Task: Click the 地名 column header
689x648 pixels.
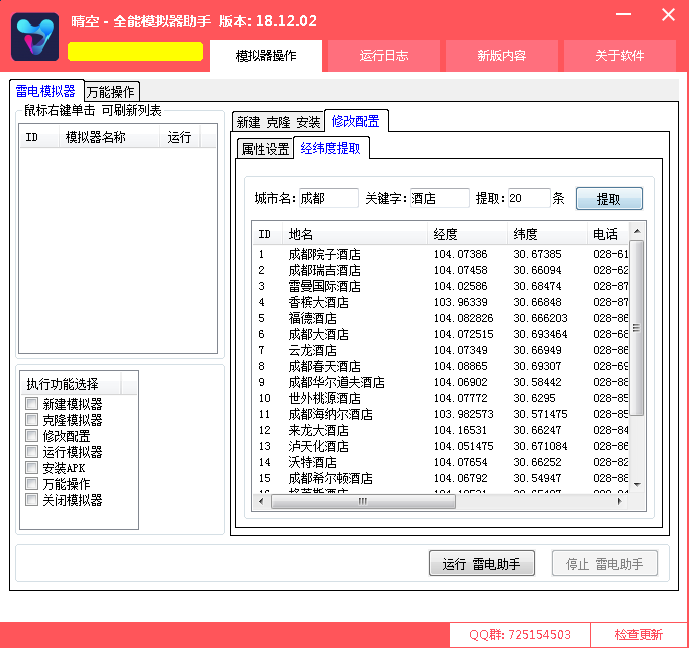Action: pos(355,234)
